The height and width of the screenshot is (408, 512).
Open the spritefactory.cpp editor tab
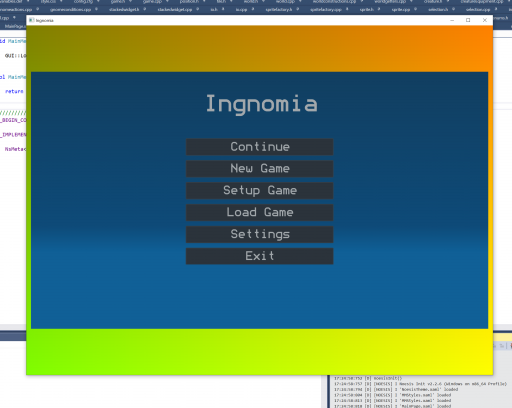tap(326, 9)
